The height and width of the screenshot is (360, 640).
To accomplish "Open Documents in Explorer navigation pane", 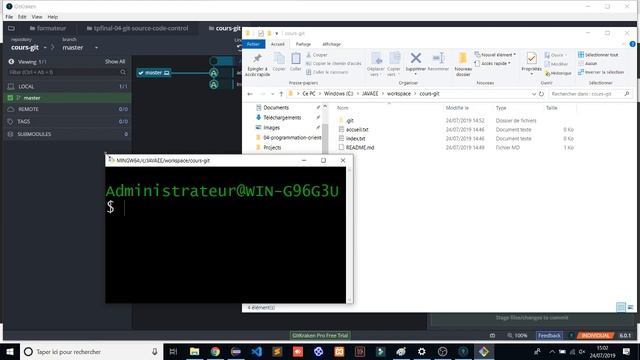I will pyautogui.click(x=276, y=108).
